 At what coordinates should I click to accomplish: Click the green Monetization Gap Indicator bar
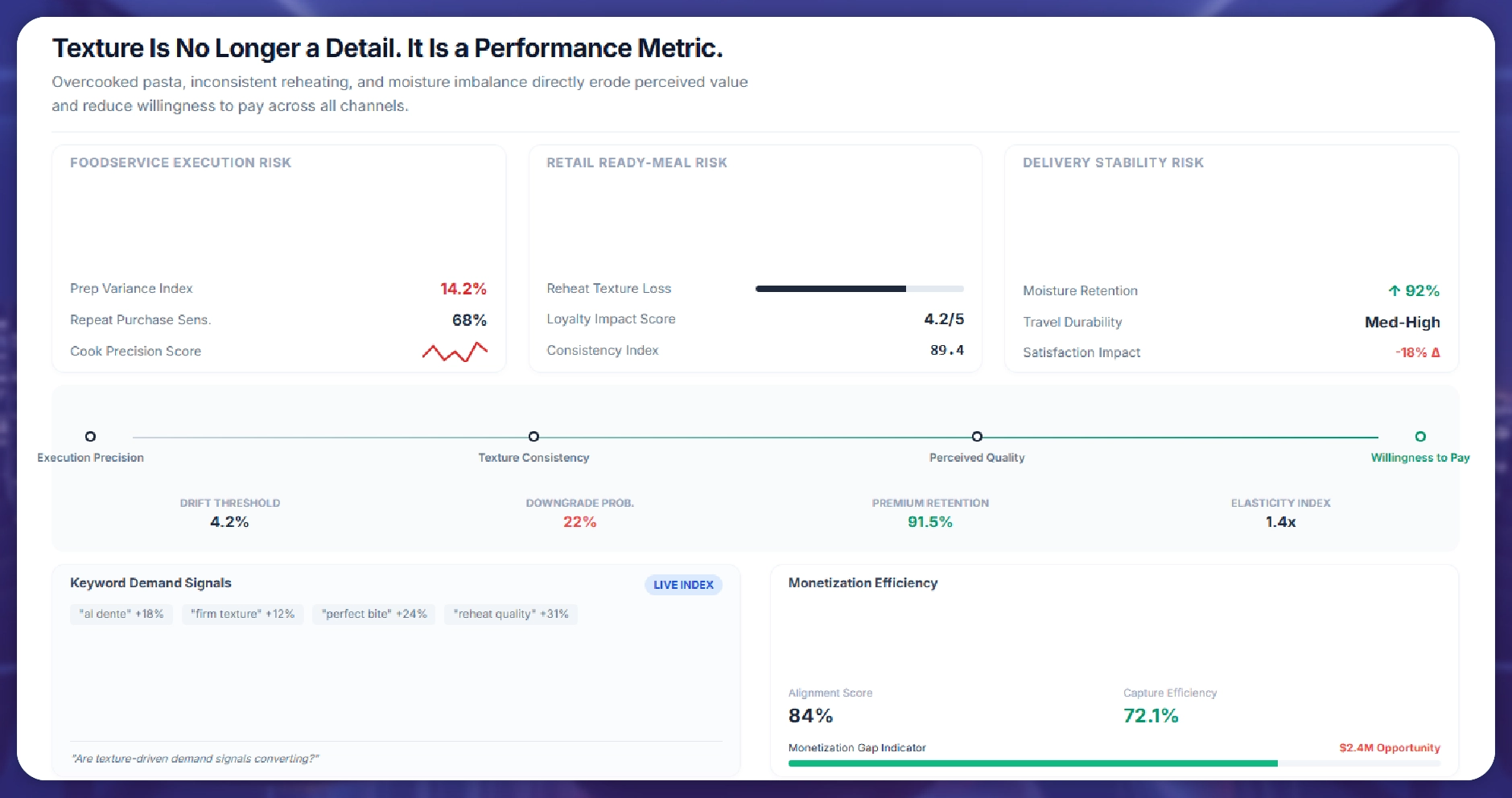[1032, 763]
